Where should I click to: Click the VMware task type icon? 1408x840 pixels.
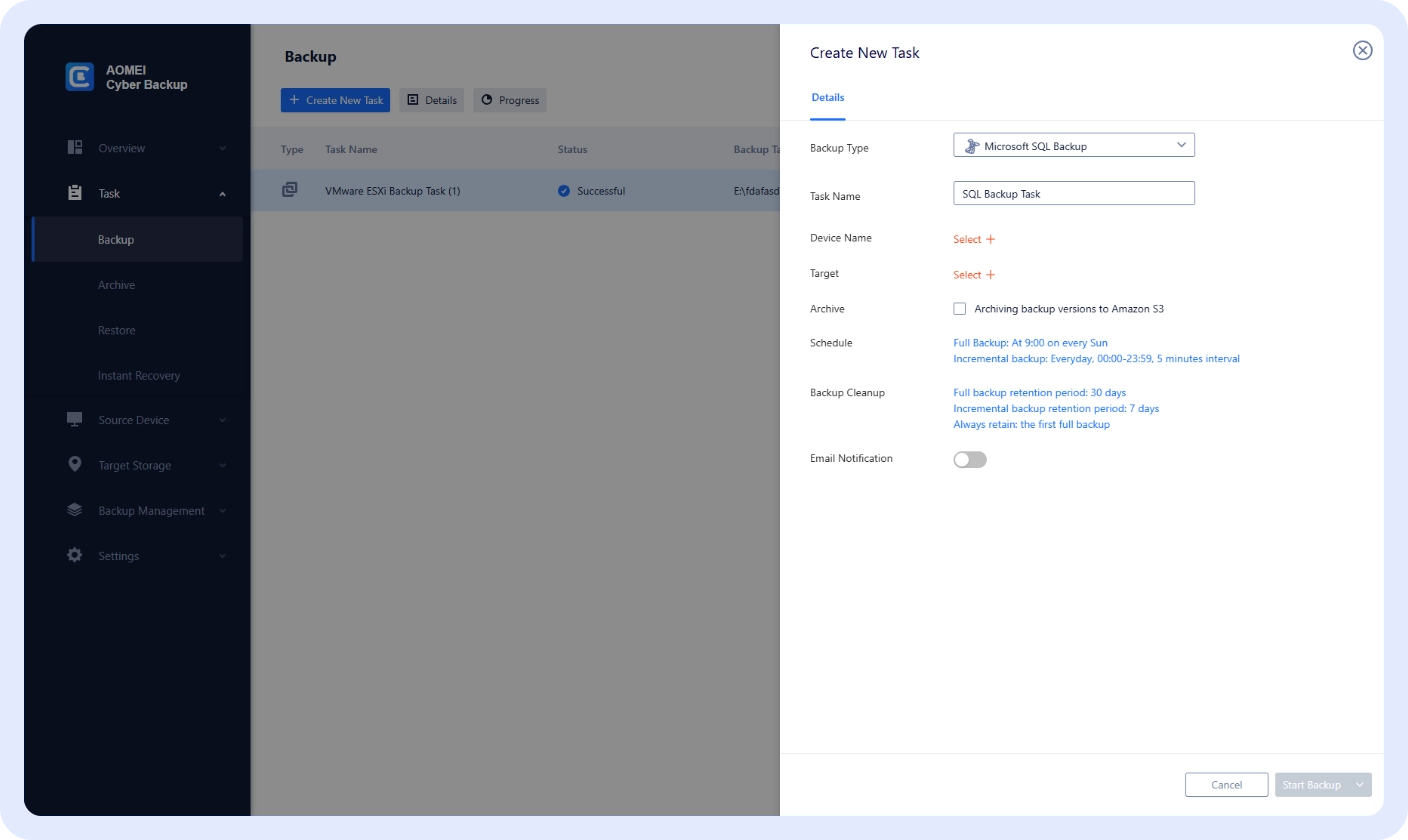pyautogui.click(x=290, y=190)
